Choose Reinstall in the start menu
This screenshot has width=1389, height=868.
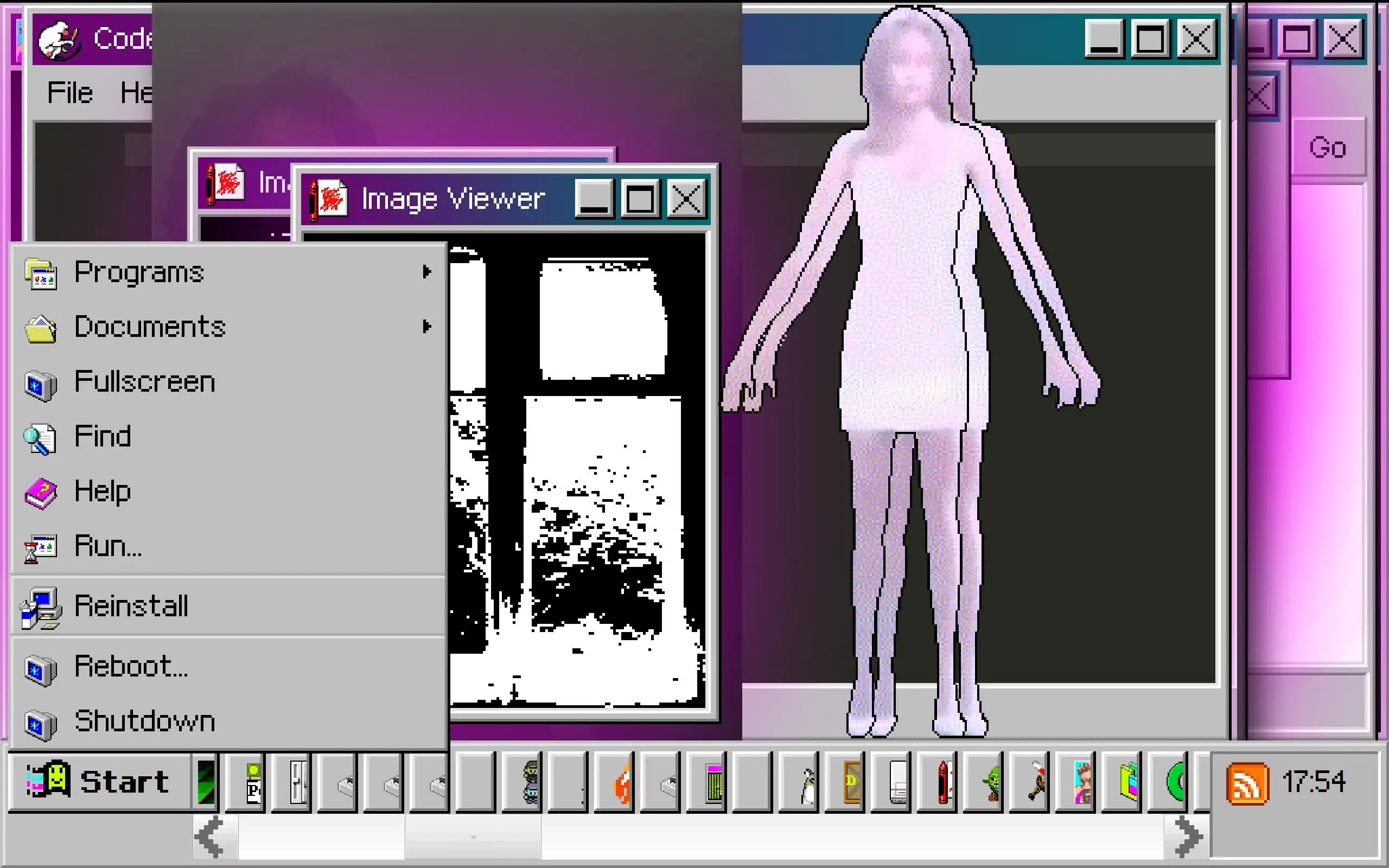pyautogui.click(x=131, y=605)
